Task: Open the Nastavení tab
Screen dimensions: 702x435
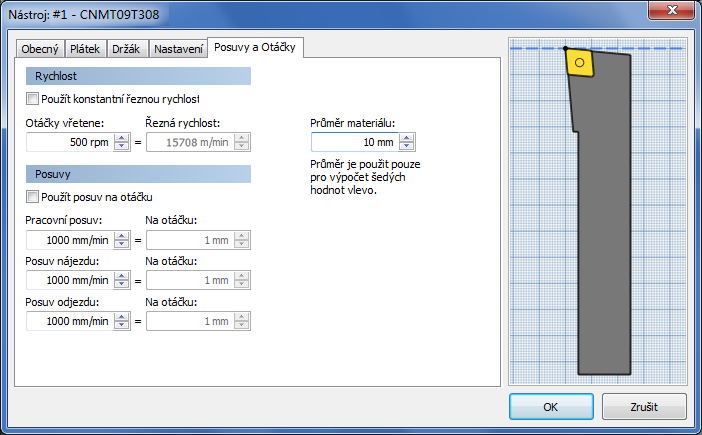Action: (x=178, y=49)
